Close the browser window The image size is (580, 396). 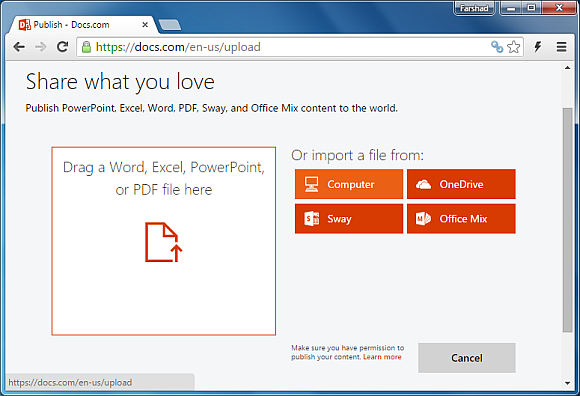[559, 8]
